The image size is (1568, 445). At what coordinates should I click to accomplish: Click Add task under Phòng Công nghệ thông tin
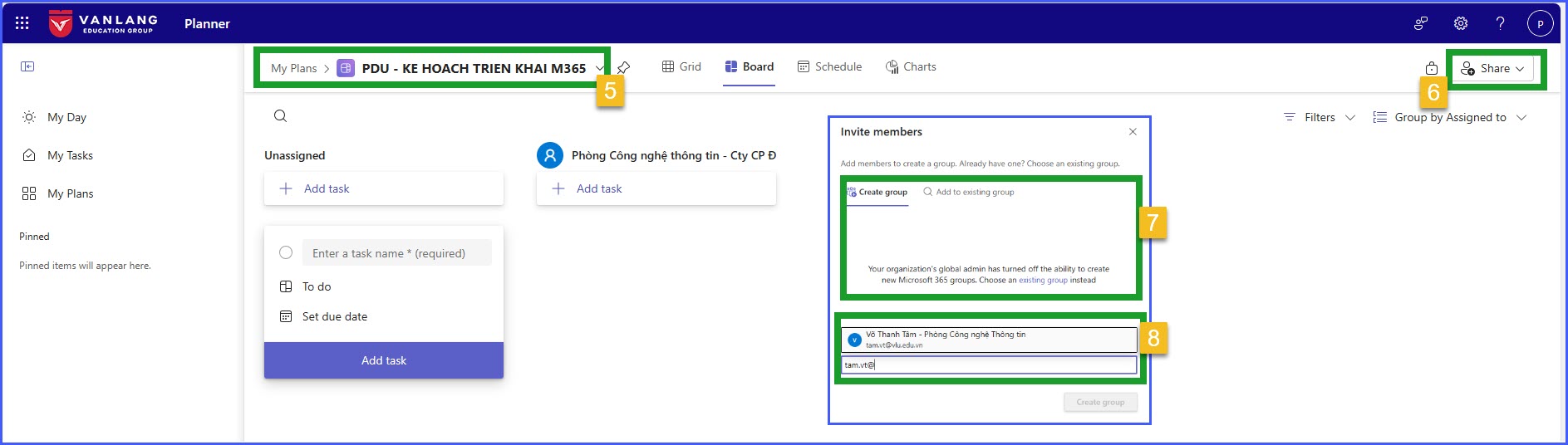[x=656, y=188]
